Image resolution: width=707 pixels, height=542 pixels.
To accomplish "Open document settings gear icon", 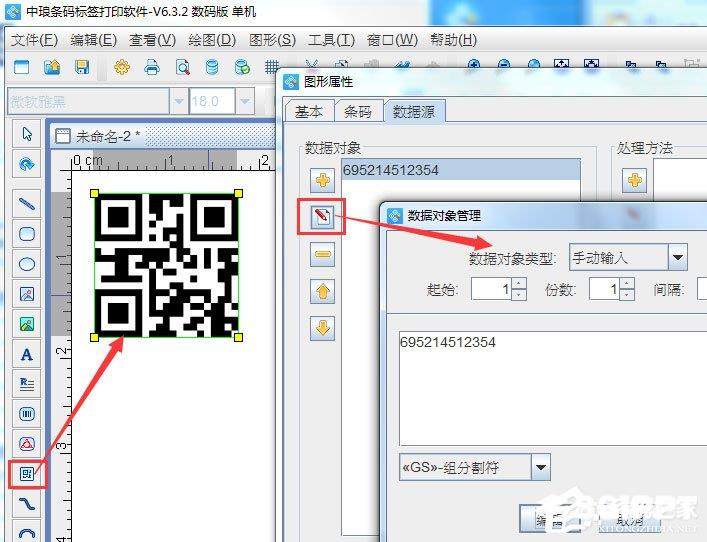I will [x=122, y=67].
